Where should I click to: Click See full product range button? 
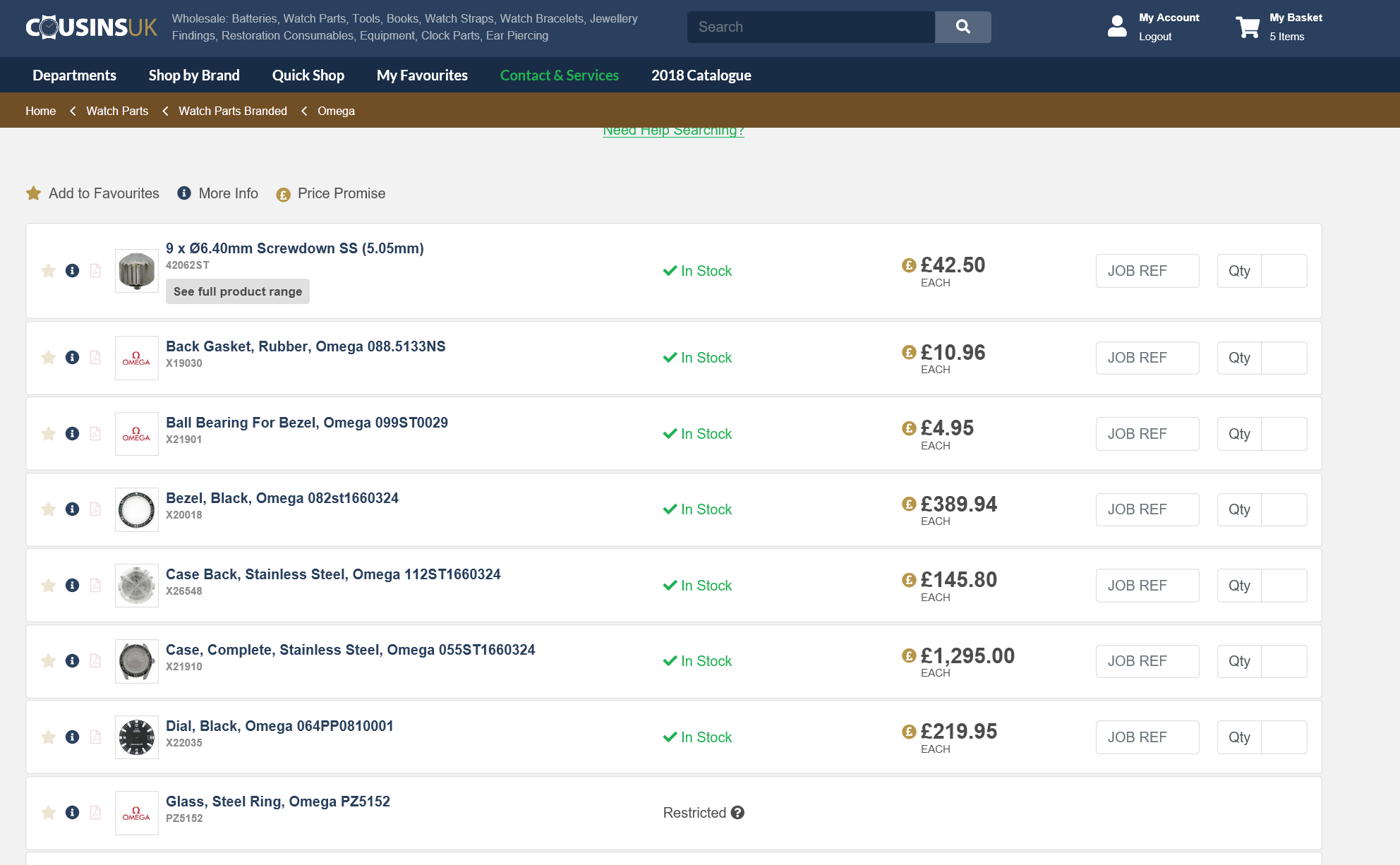[x=238, y=291]
